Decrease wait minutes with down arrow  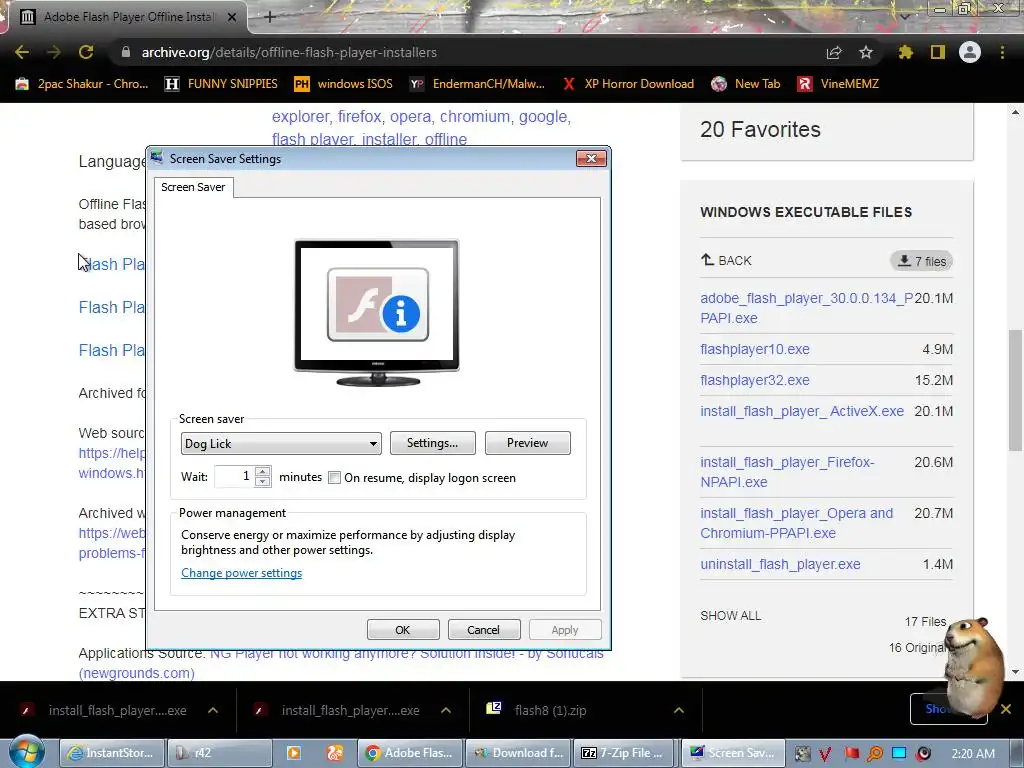[x=263, y=482]
